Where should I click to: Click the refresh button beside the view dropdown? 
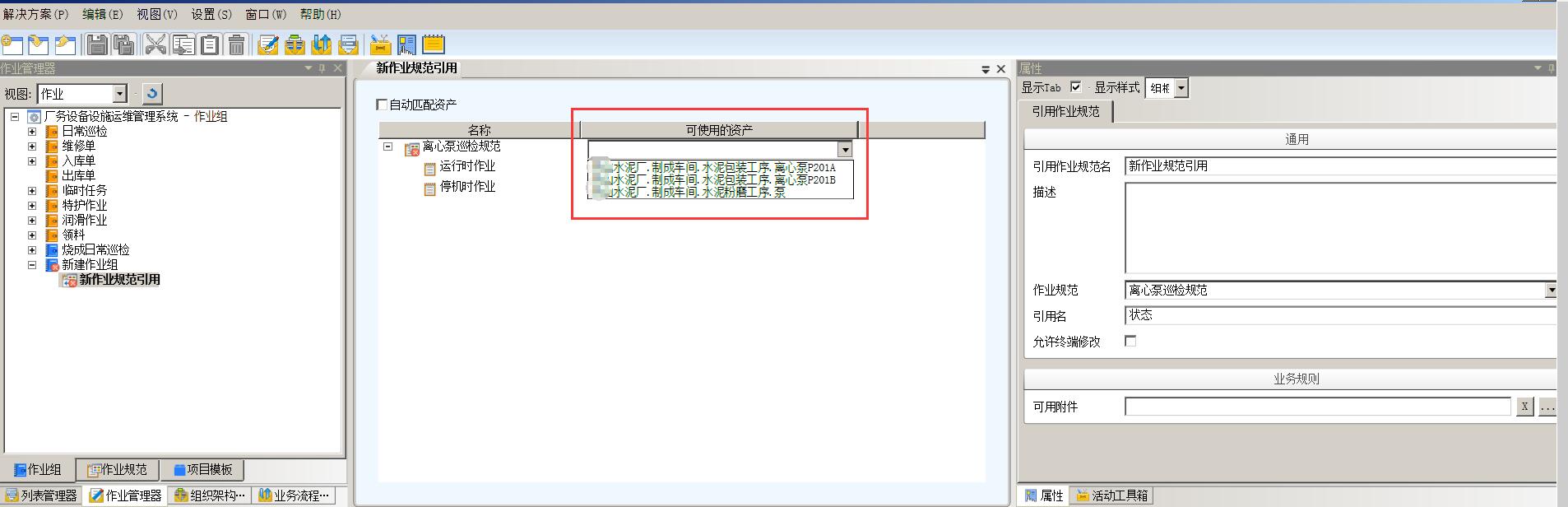coord(151,93)
